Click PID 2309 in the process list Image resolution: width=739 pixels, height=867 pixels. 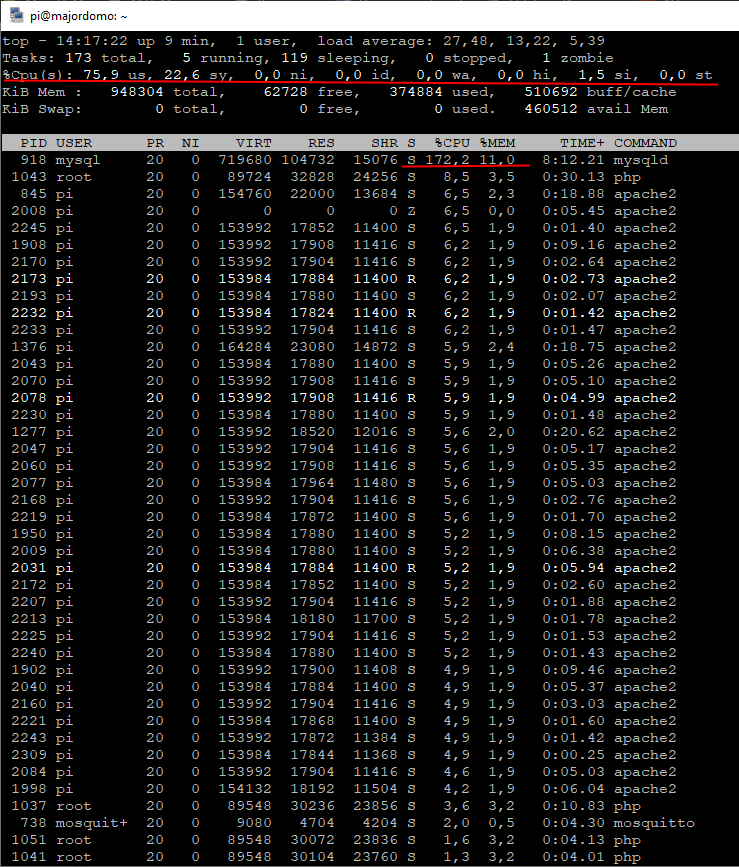point(29,755)
